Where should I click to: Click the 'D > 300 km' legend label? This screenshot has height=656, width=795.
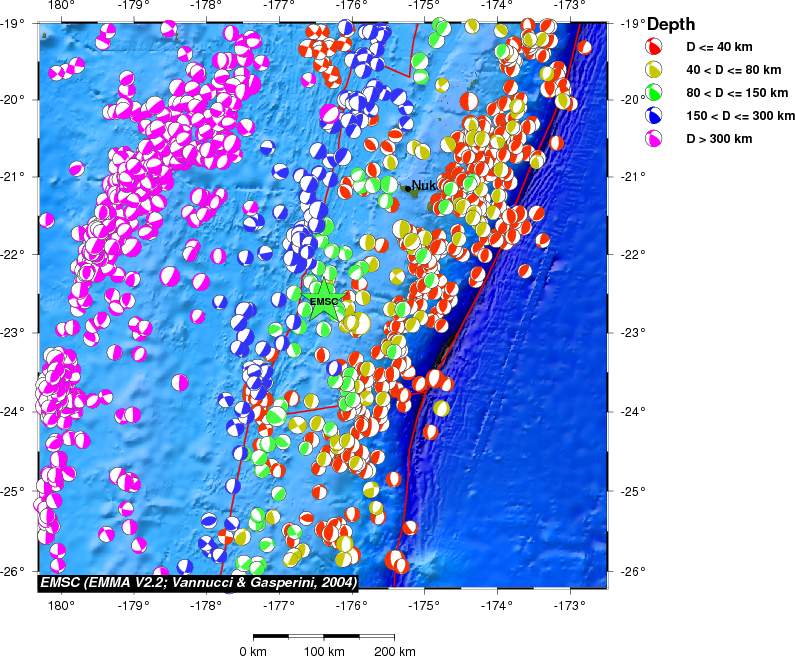click(x=719, y=139)
